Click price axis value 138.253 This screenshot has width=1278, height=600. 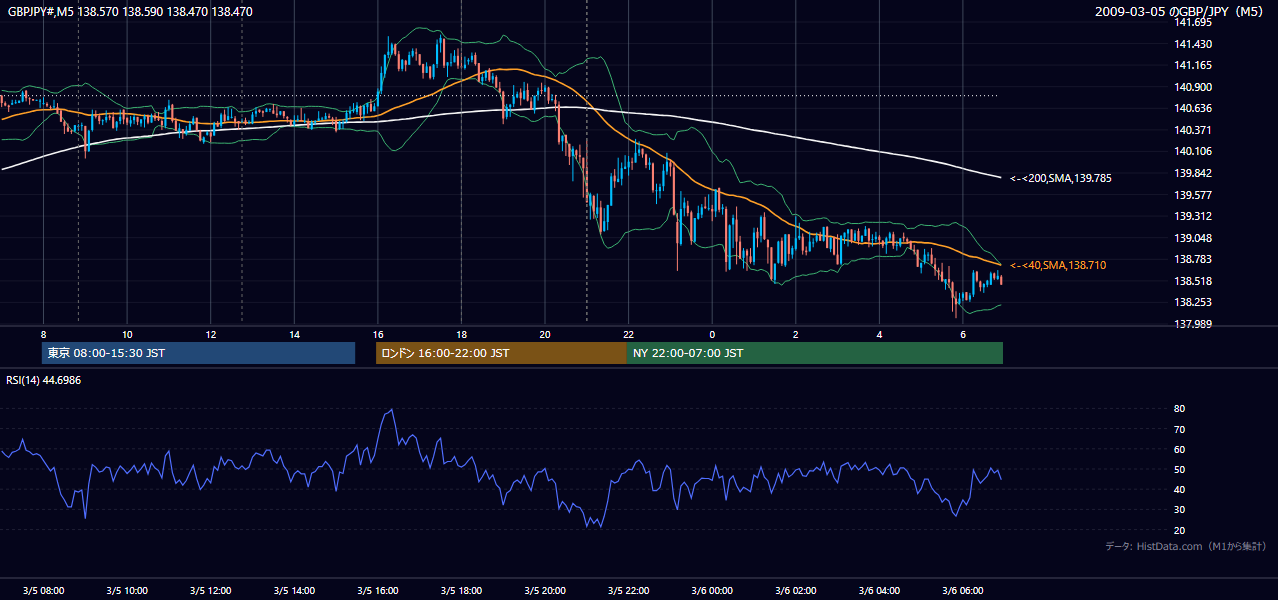pyautogui.click(x=1194, y=302)
